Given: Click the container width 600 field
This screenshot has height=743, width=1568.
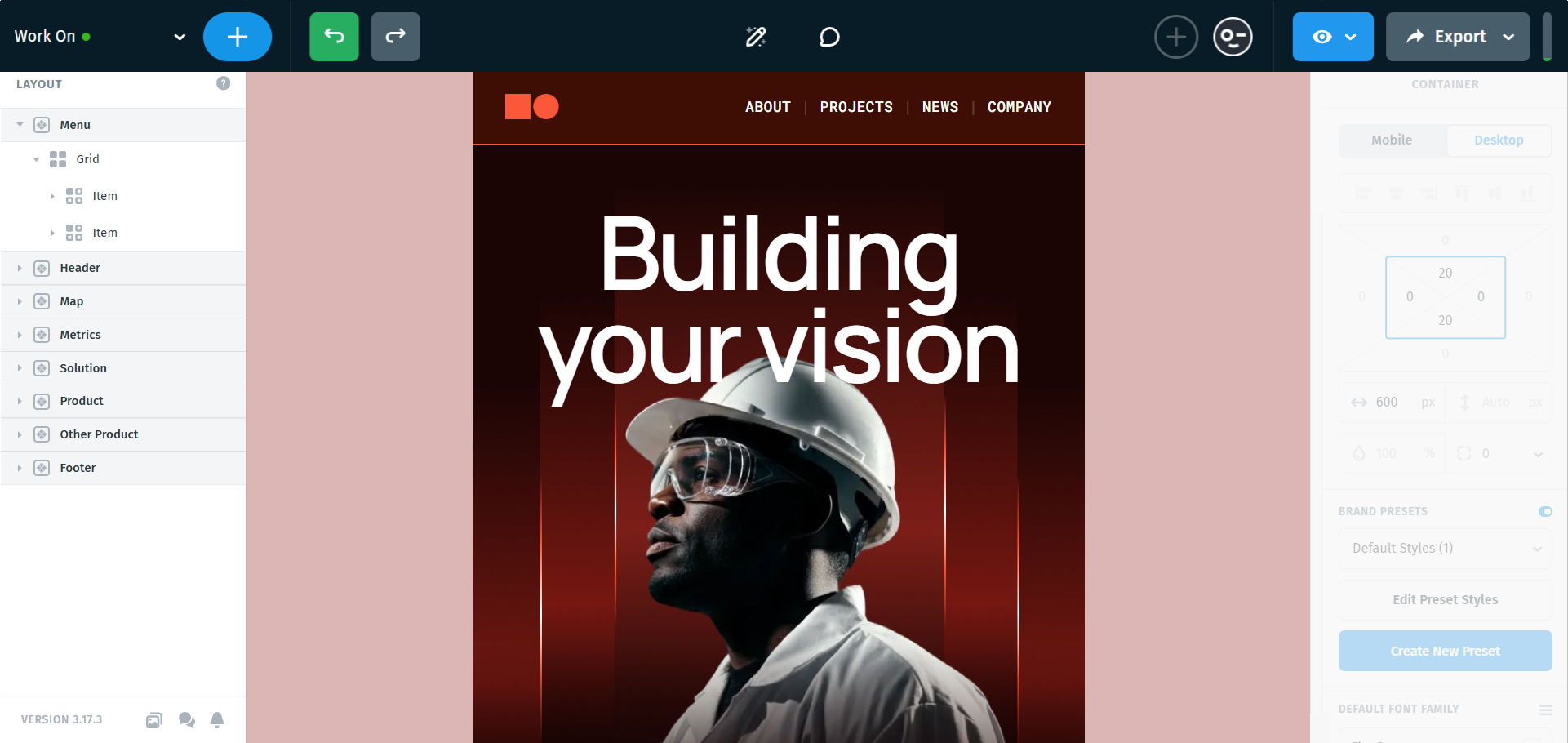Looking at the screenshot, I should [x=1393, y=402].
